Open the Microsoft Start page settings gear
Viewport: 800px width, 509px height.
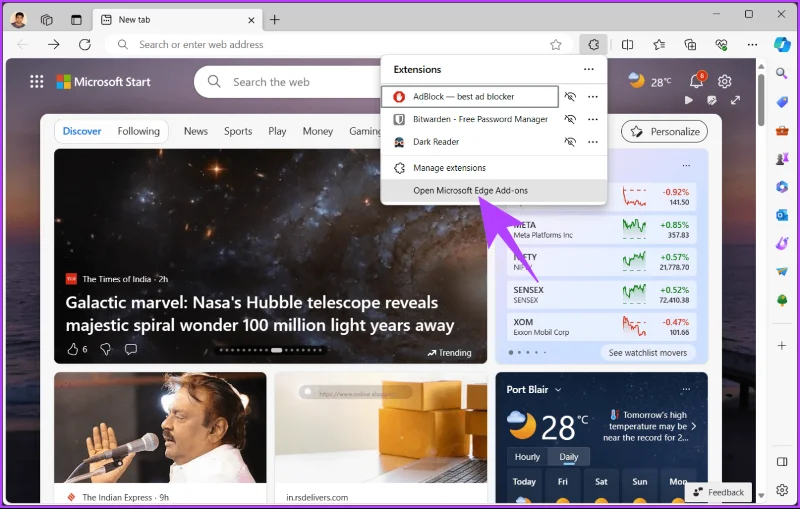tap(724, 81)
